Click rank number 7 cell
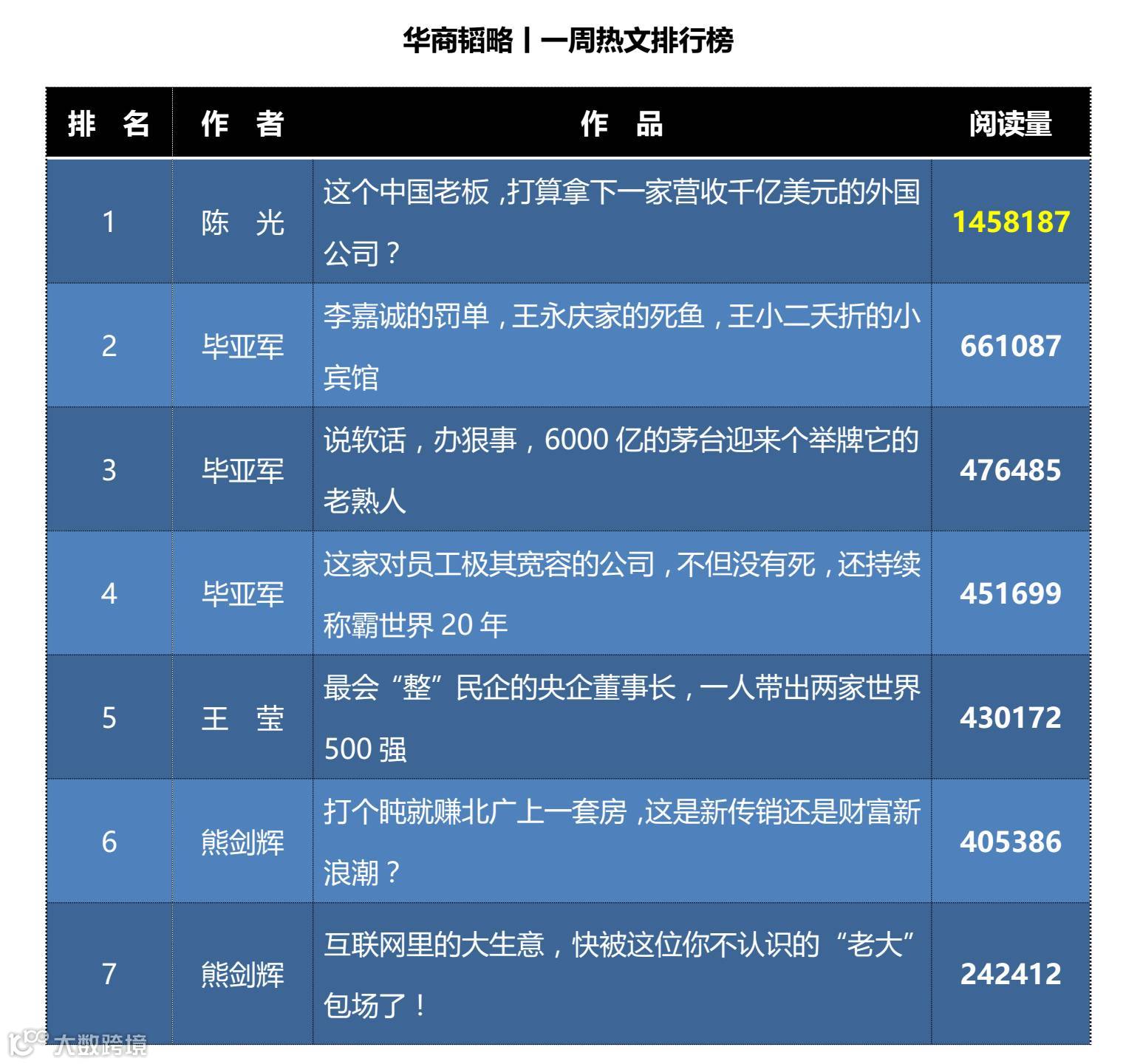 (x=109, y=973)
